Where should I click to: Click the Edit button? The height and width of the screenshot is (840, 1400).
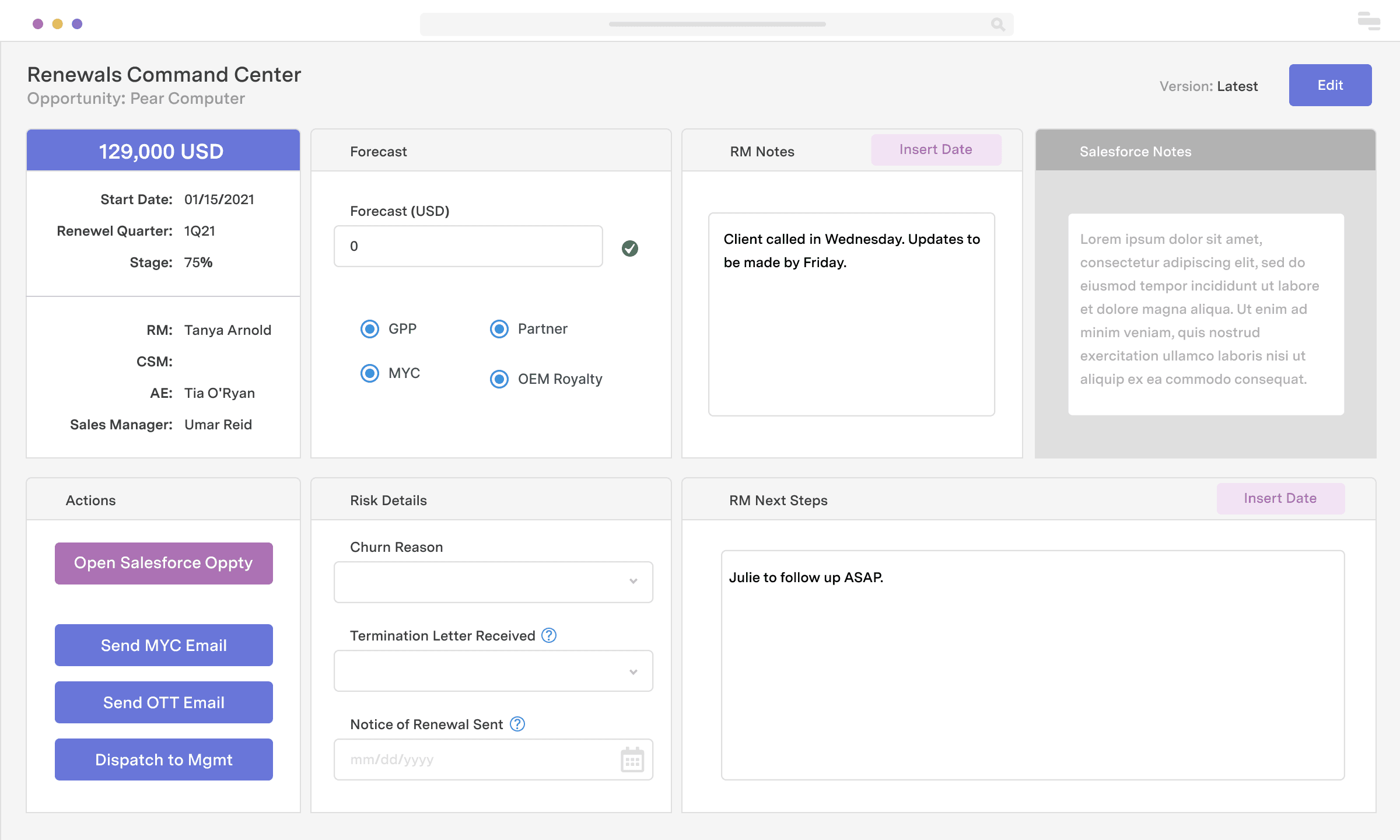coord(1330,85)
